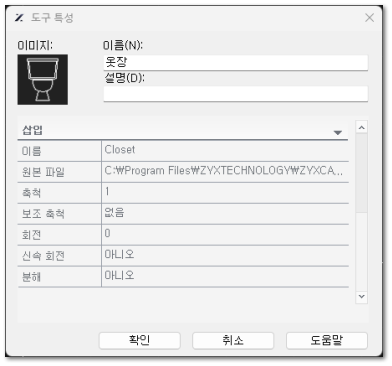
Task: Cancel with the 취소 button
Action: 233,340
